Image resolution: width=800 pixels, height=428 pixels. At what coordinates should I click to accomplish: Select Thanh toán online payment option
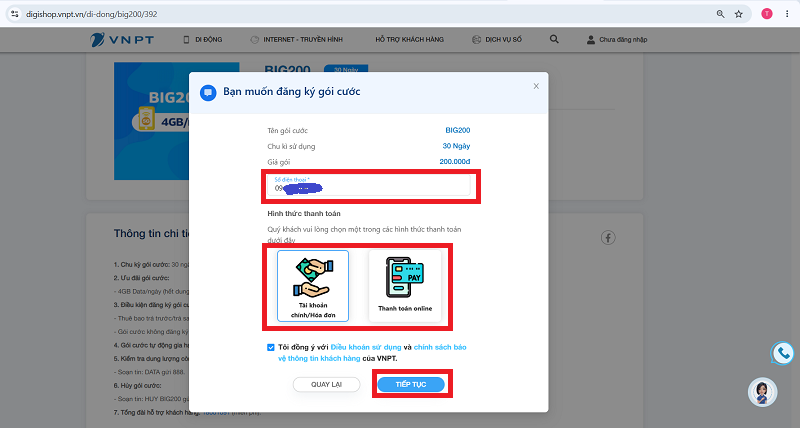click(x=405, y=286)
